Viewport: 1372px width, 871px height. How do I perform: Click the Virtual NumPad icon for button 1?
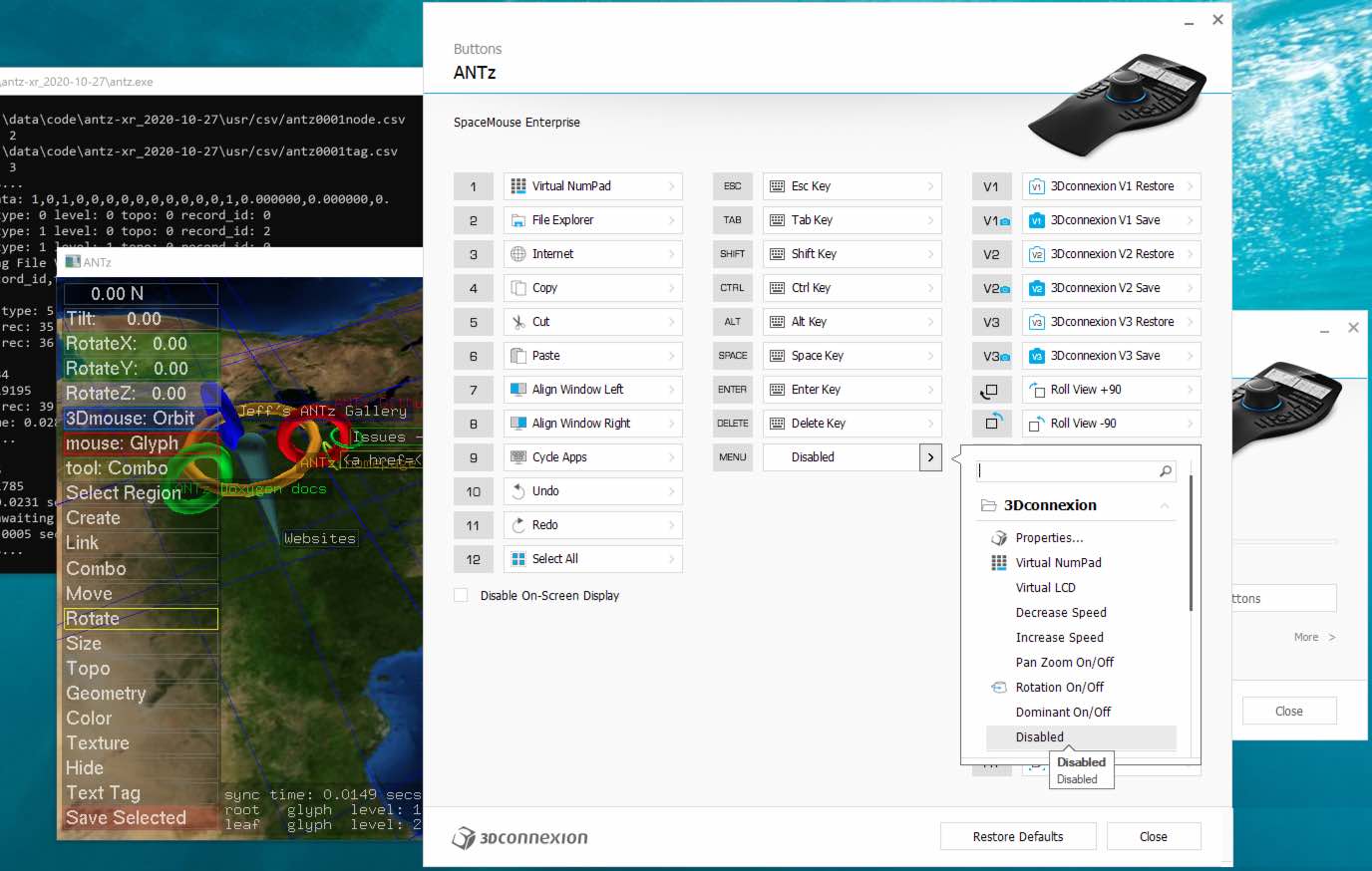518,186
